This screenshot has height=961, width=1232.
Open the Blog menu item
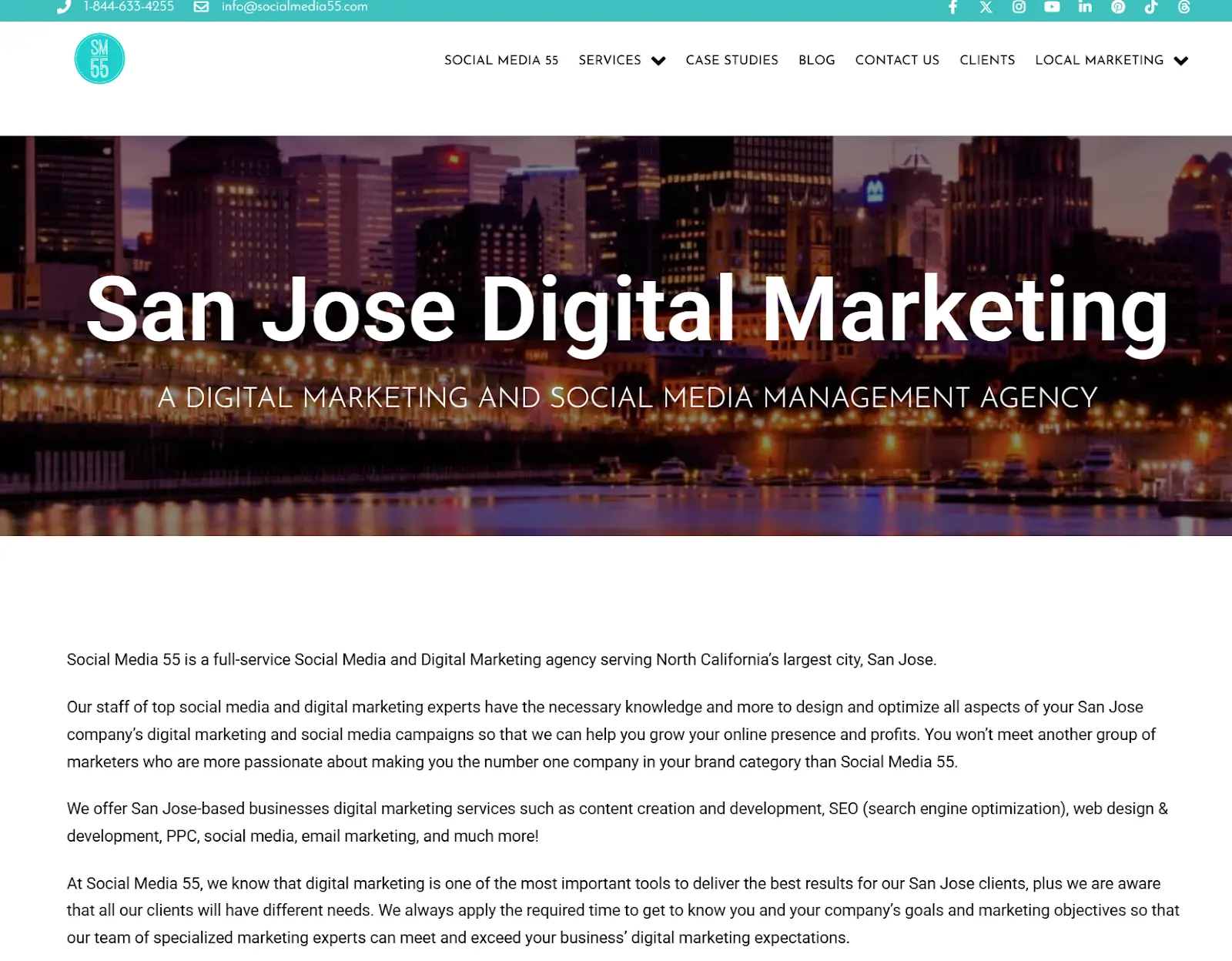[x=817, y=60]
